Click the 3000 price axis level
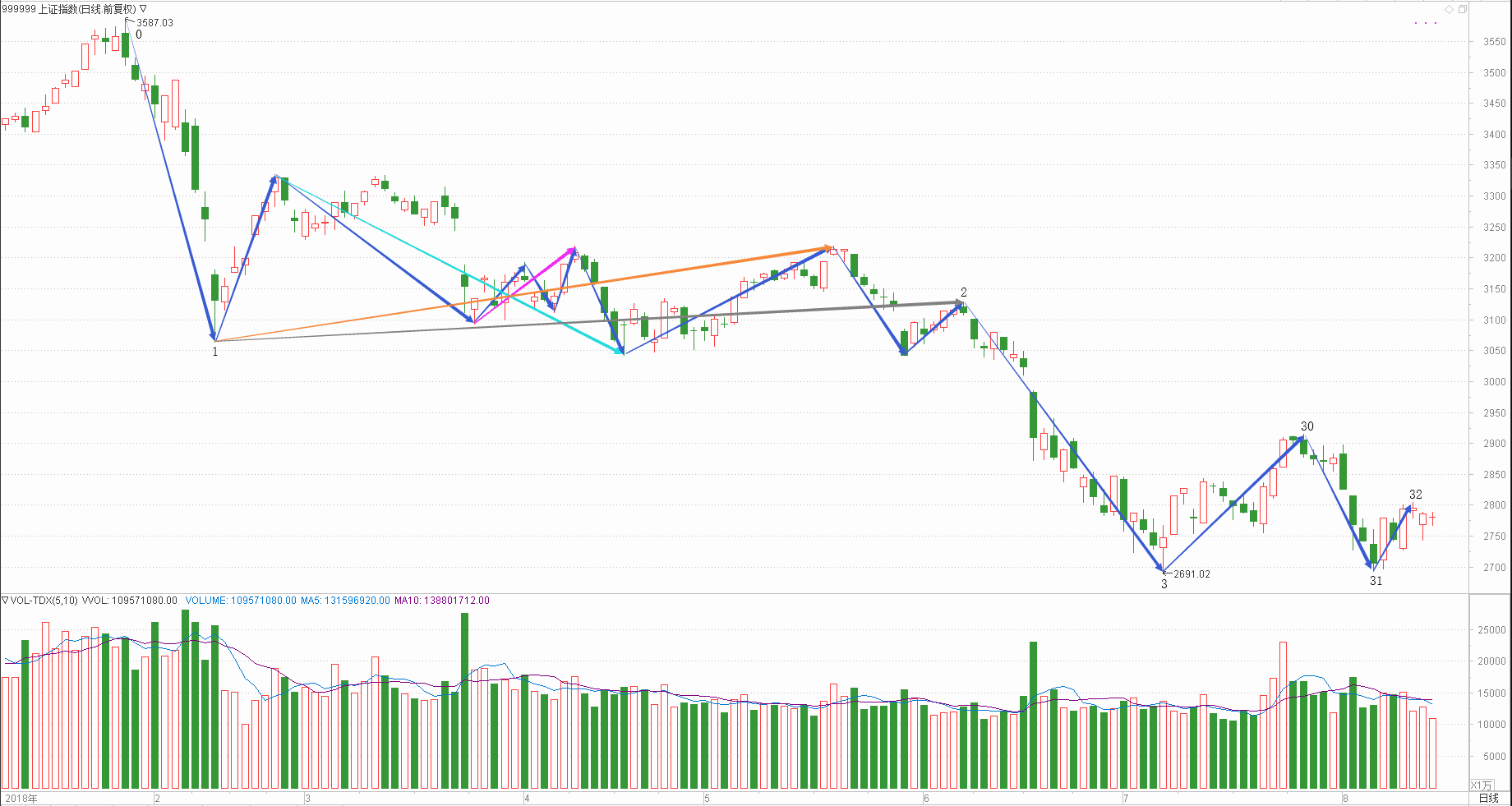1512x806 pixels. (x=1495, y=382)
